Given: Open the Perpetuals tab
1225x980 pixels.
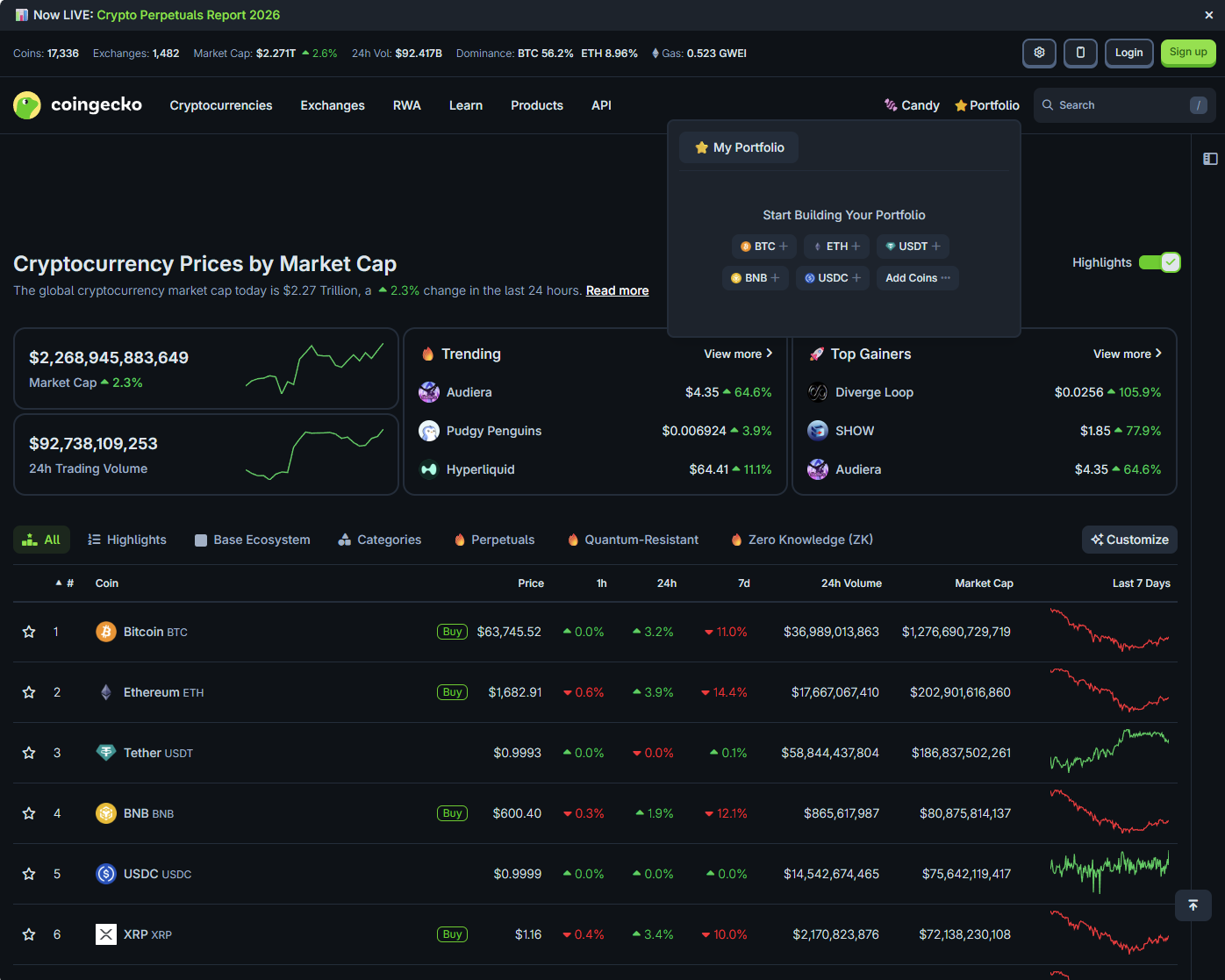Looking at the screenshot, I should 494,540.
